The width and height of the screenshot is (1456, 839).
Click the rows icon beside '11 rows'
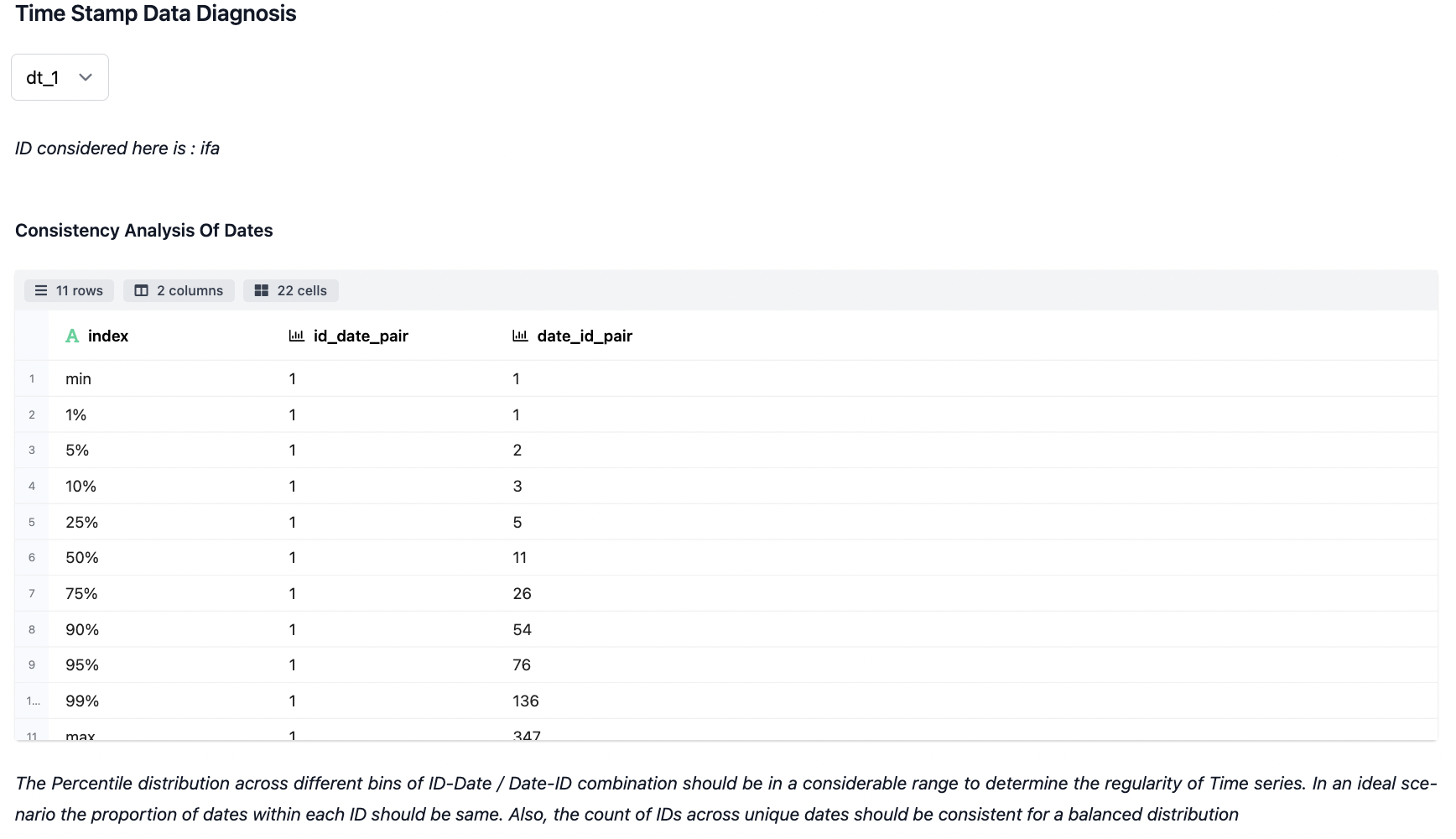(x=41, y=290)
